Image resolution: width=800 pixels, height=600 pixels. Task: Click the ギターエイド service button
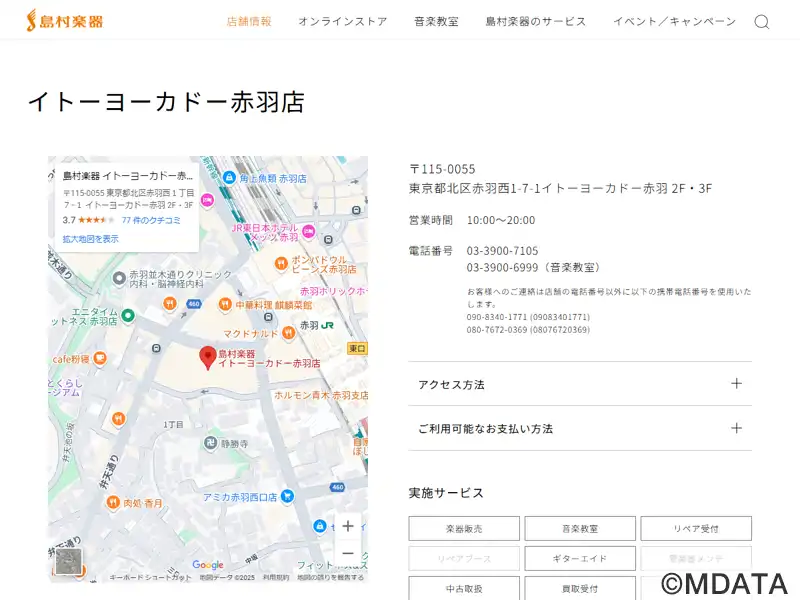pos(580,558)
